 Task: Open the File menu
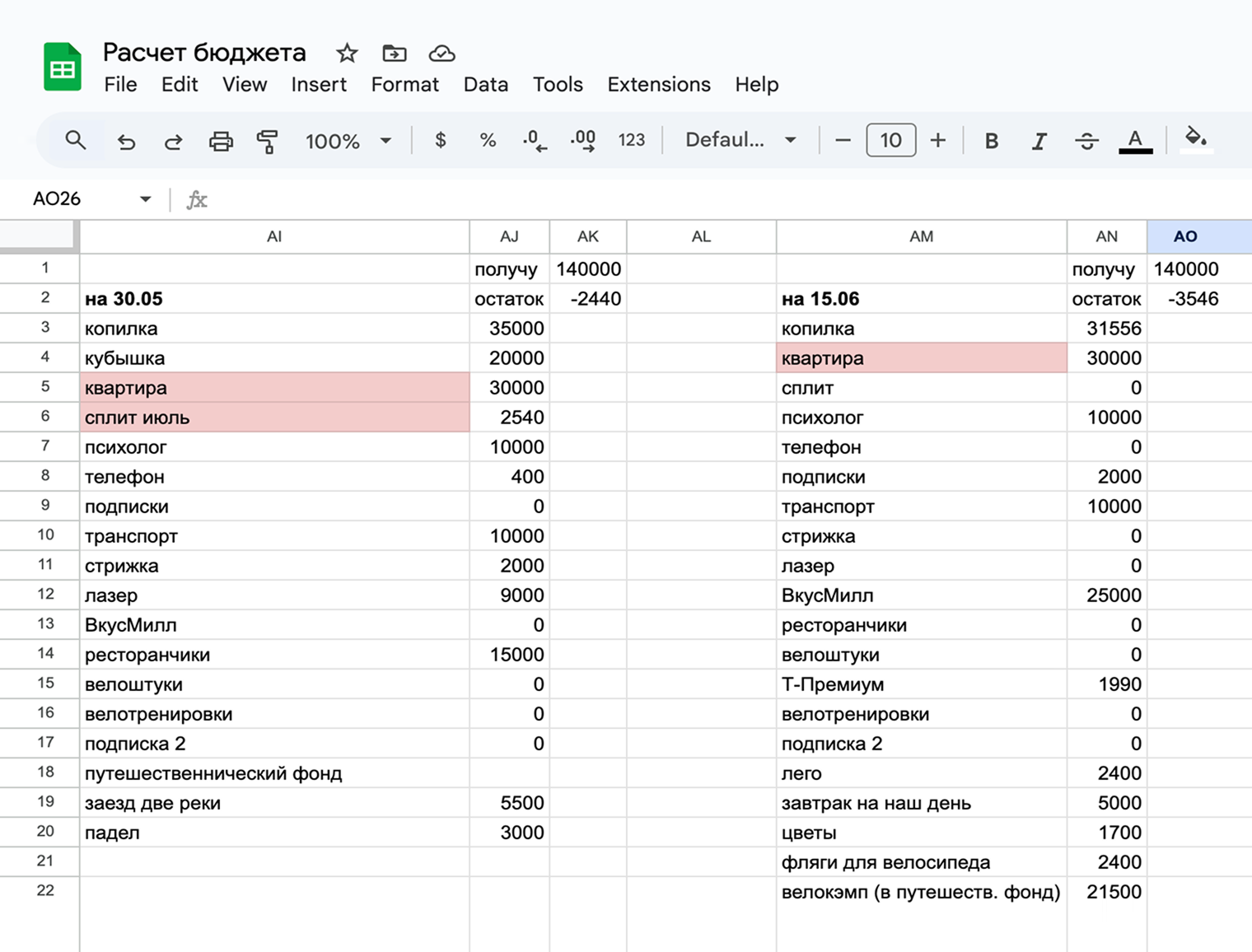click(x=120, y=85)
